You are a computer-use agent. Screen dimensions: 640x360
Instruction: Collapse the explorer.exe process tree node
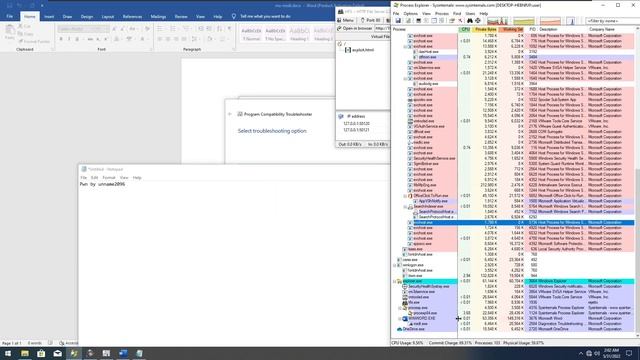coord(395,281)
